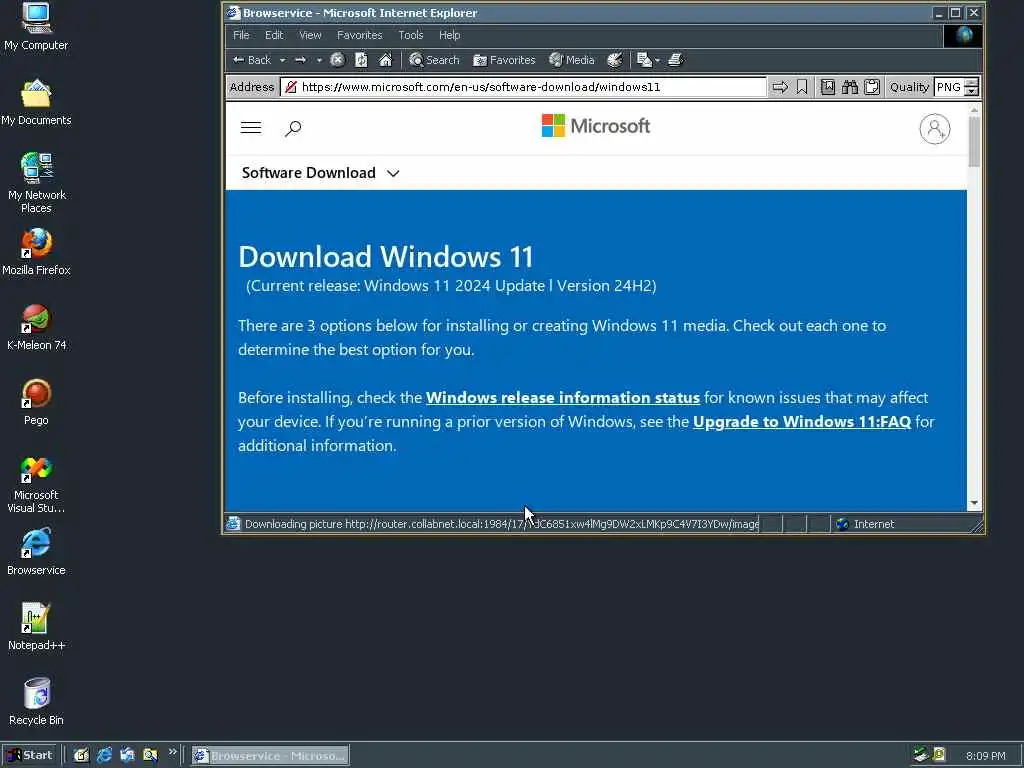Select the Microsoft Visual Studio desktop shortcut
1024x768 pixels.
pos(36,484)
